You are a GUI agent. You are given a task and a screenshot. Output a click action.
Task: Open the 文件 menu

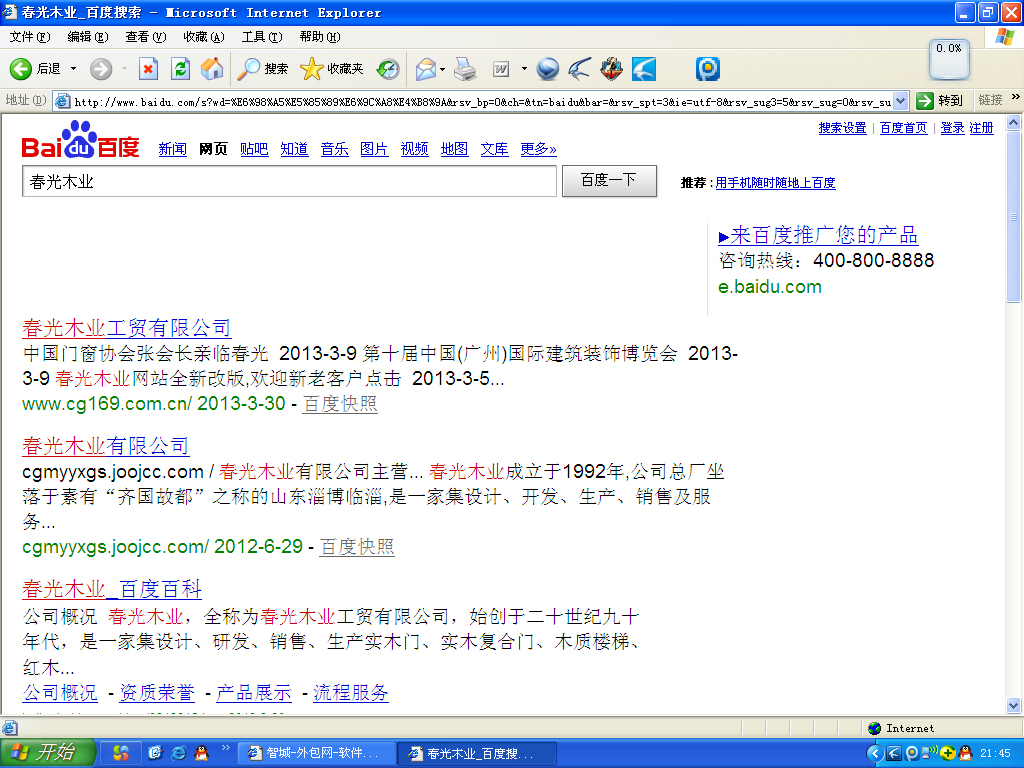pos(30,37)
